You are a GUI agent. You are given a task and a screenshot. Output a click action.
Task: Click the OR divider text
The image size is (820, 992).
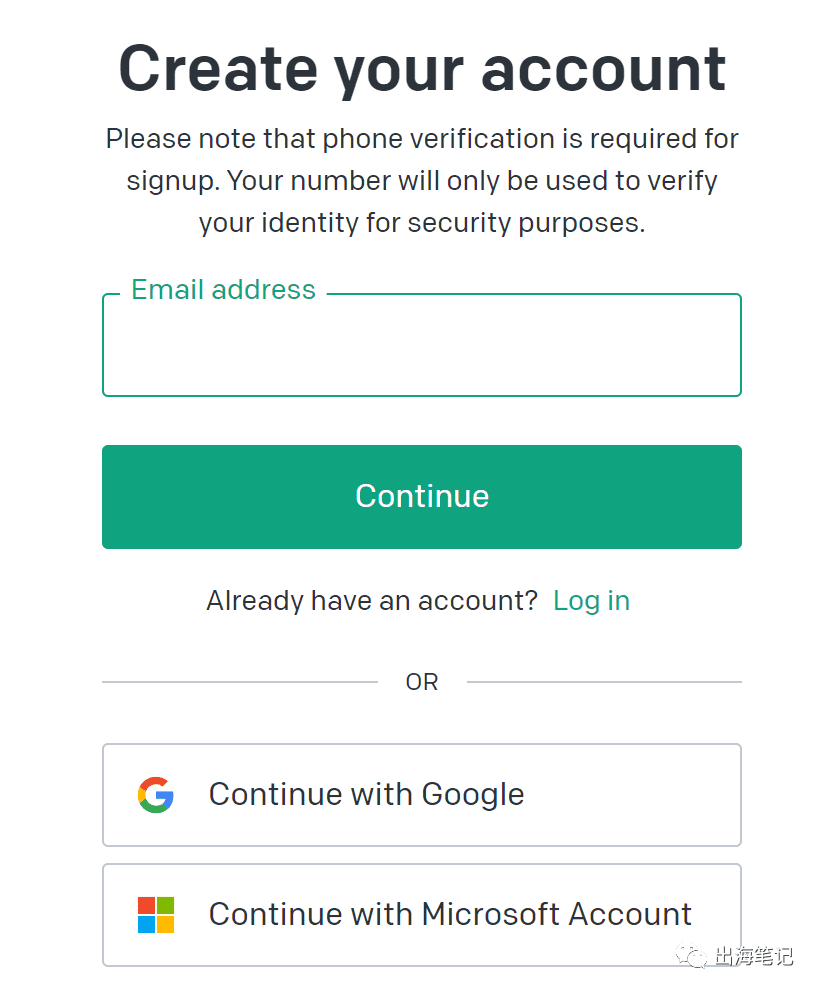[x=421, y=682]
